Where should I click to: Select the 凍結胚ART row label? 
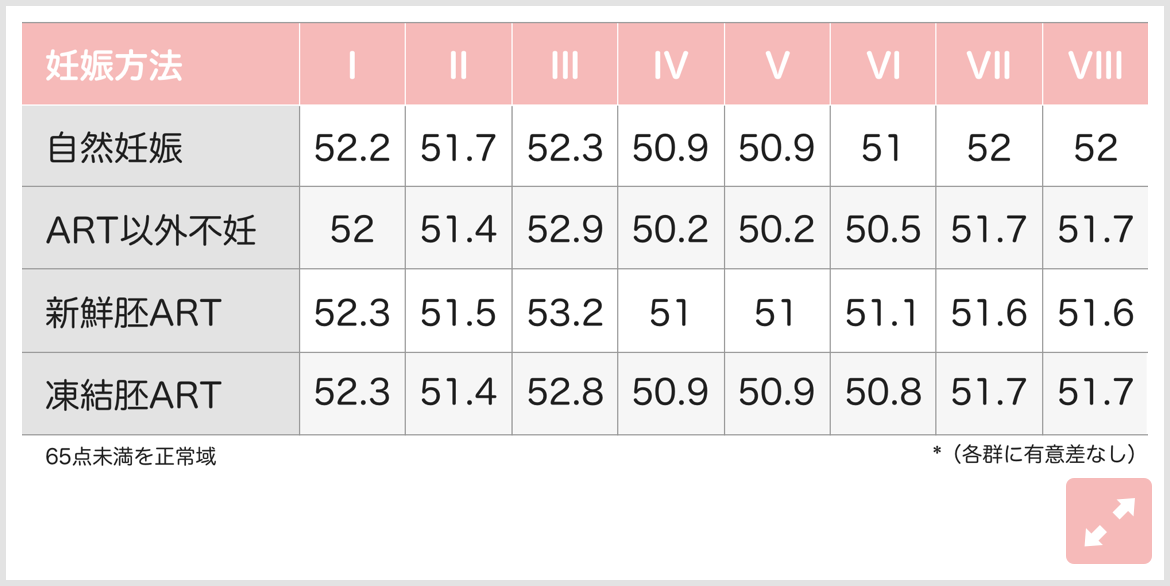(x=133, y=395)
